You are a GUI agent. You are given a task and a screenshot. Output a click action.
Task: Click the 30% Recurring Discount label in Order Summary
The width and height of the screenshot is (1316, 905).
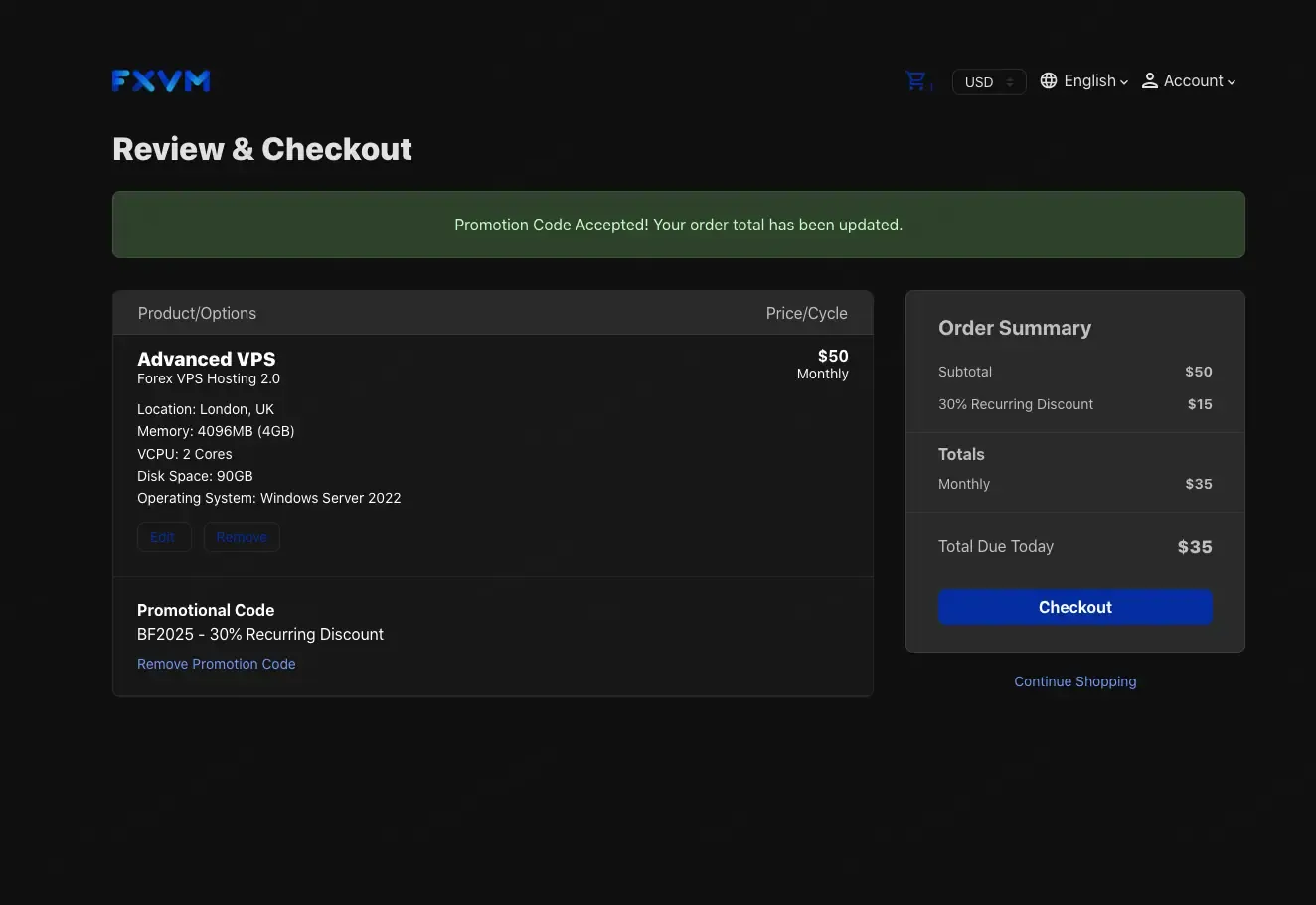pos(1016,404)
